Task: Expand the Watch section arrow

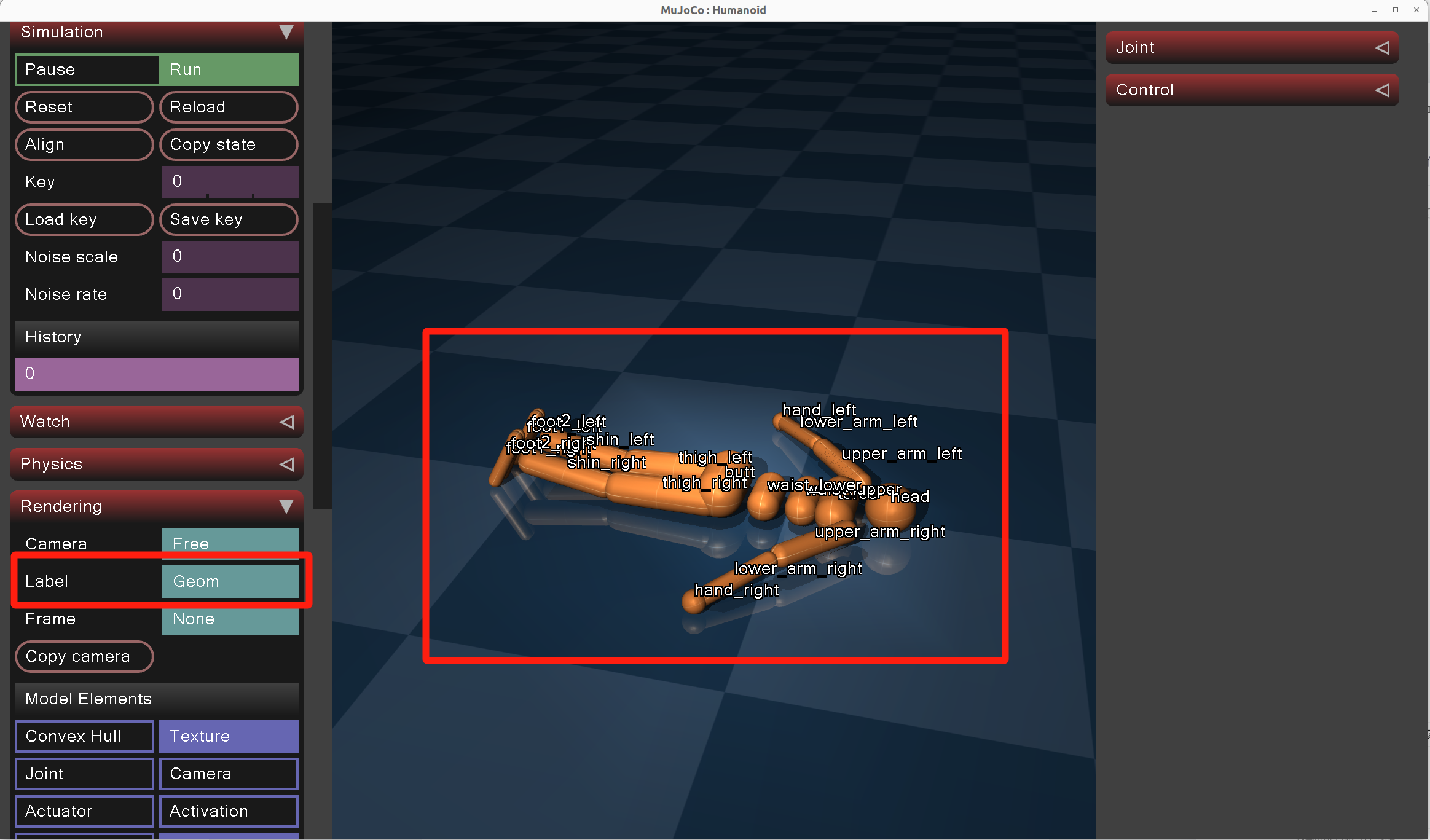Action: (x=286, y=422)
